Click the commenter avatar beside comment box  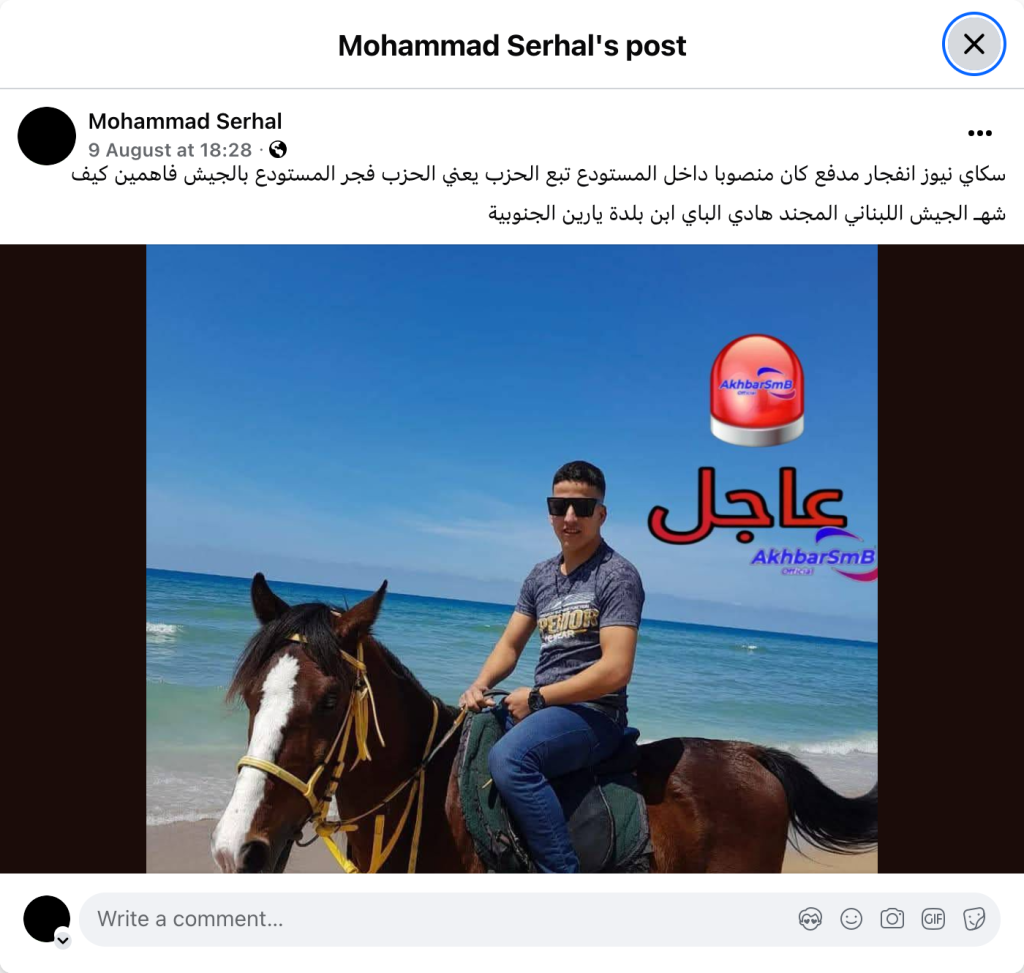click(x=46, y=919)
